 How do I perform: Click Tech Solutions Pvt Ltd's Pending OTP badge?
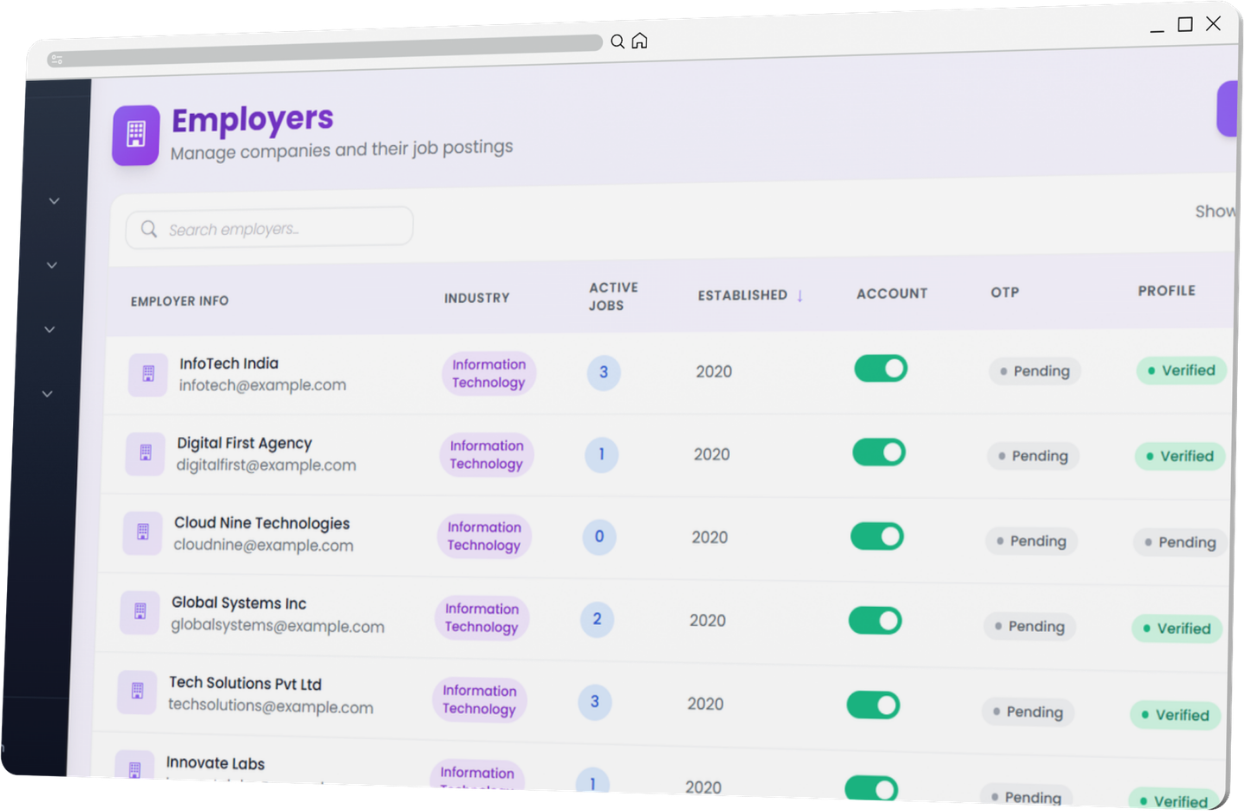1028,712
